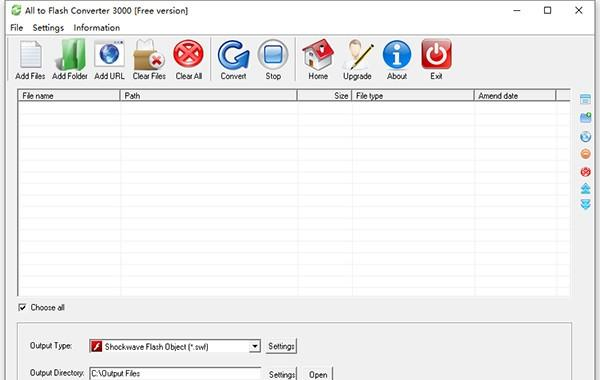The width and height of the screenshot is (600, 380).
Task: Click the Path column header
Action: [x=209, y=96]
